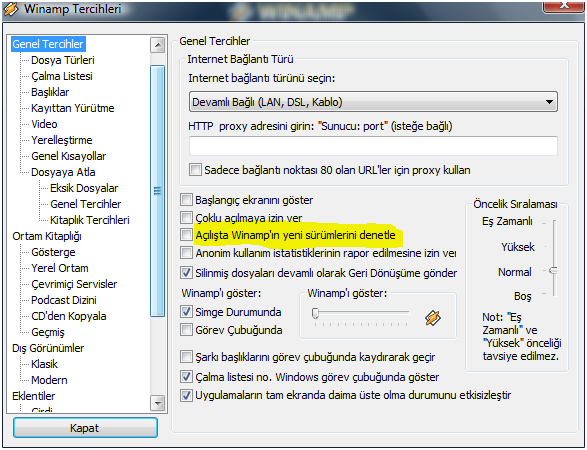Image resolution: width=587 pixels, height=450 pixels.
Task: Open 'CD'den Kopyala' preferences
Action: 69,316
